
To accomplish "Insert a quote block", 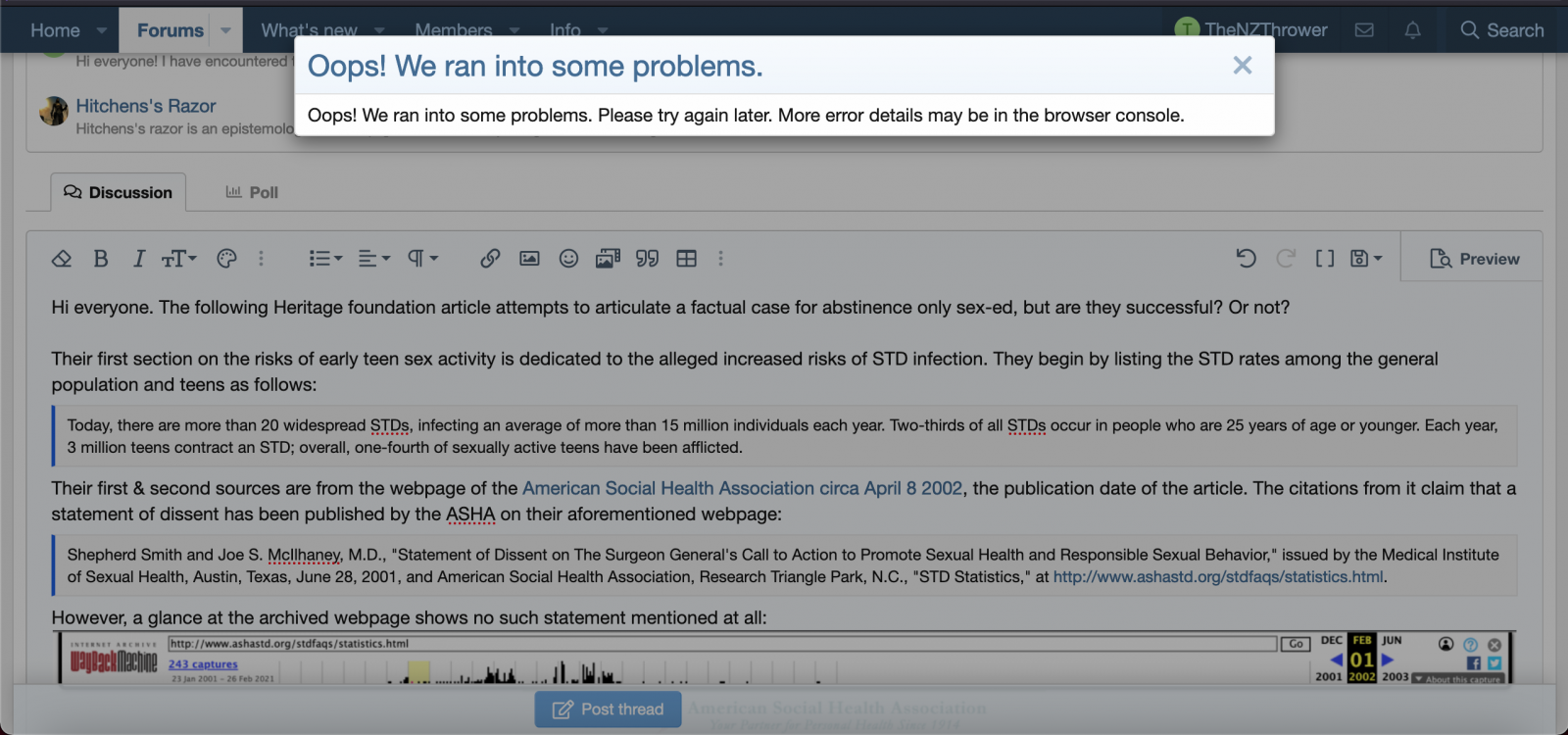I will click(647, 259).
